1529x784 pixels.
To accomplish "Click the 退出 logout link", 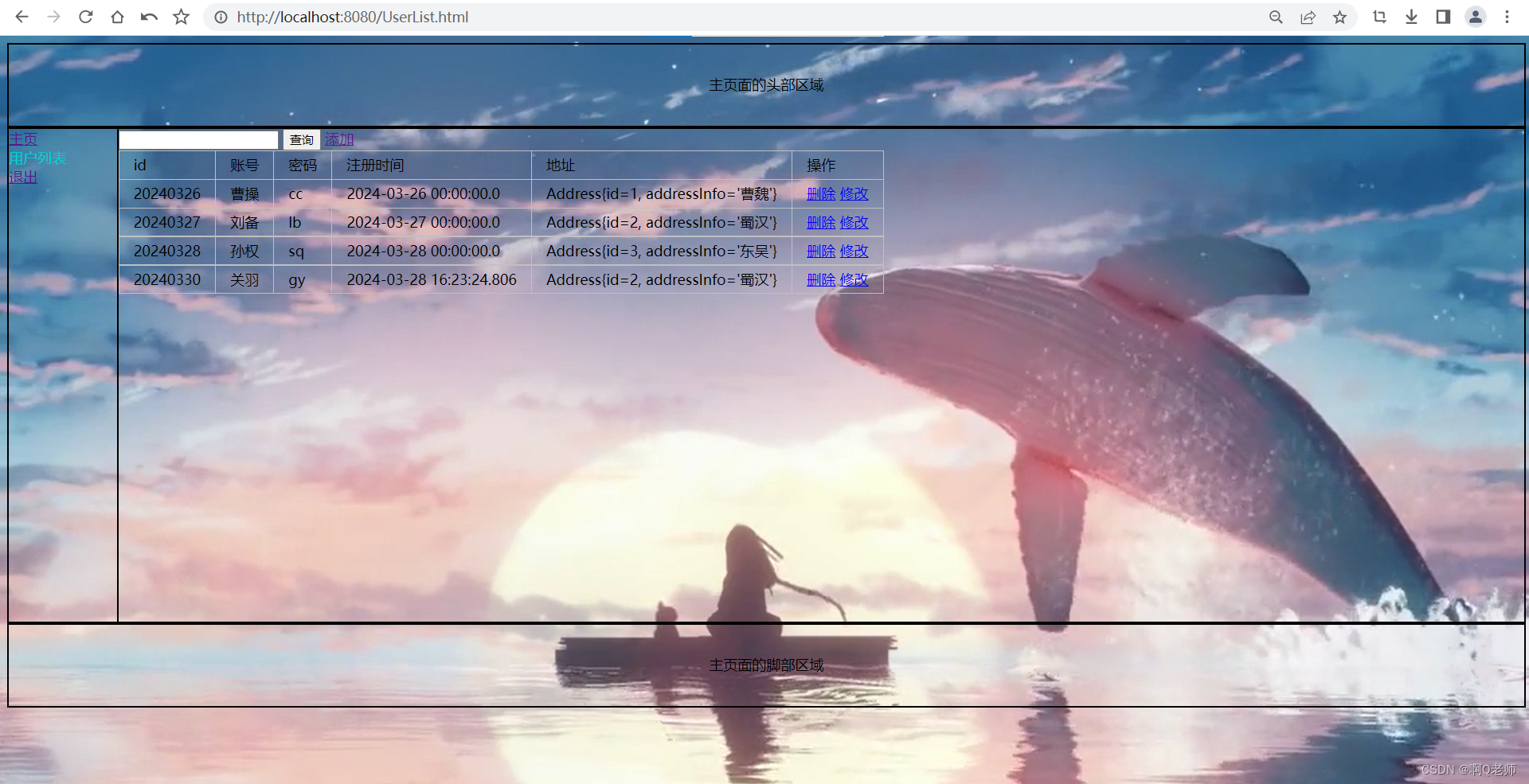I will tap(23, 177).
